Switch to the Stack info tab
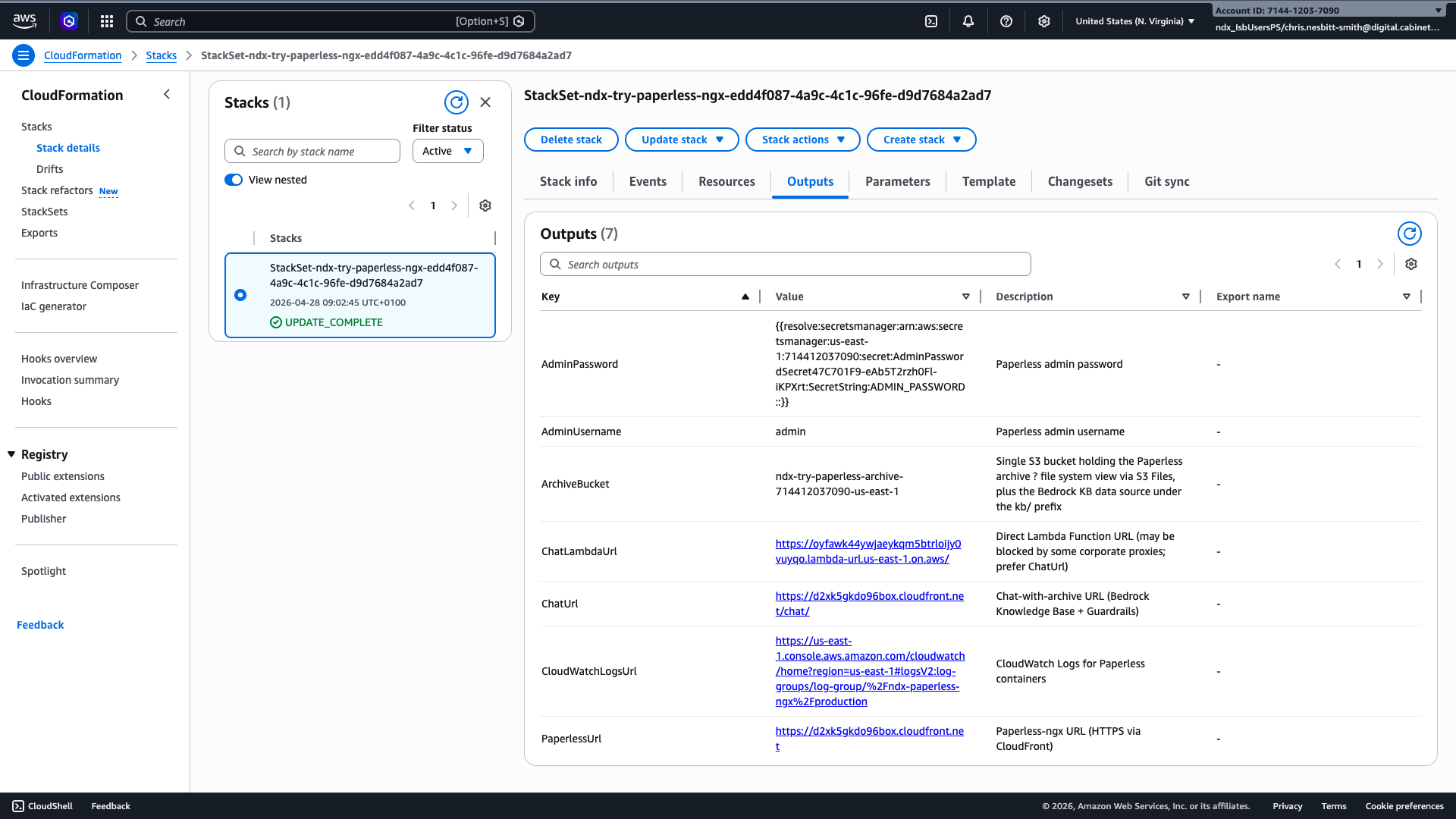 568,181
